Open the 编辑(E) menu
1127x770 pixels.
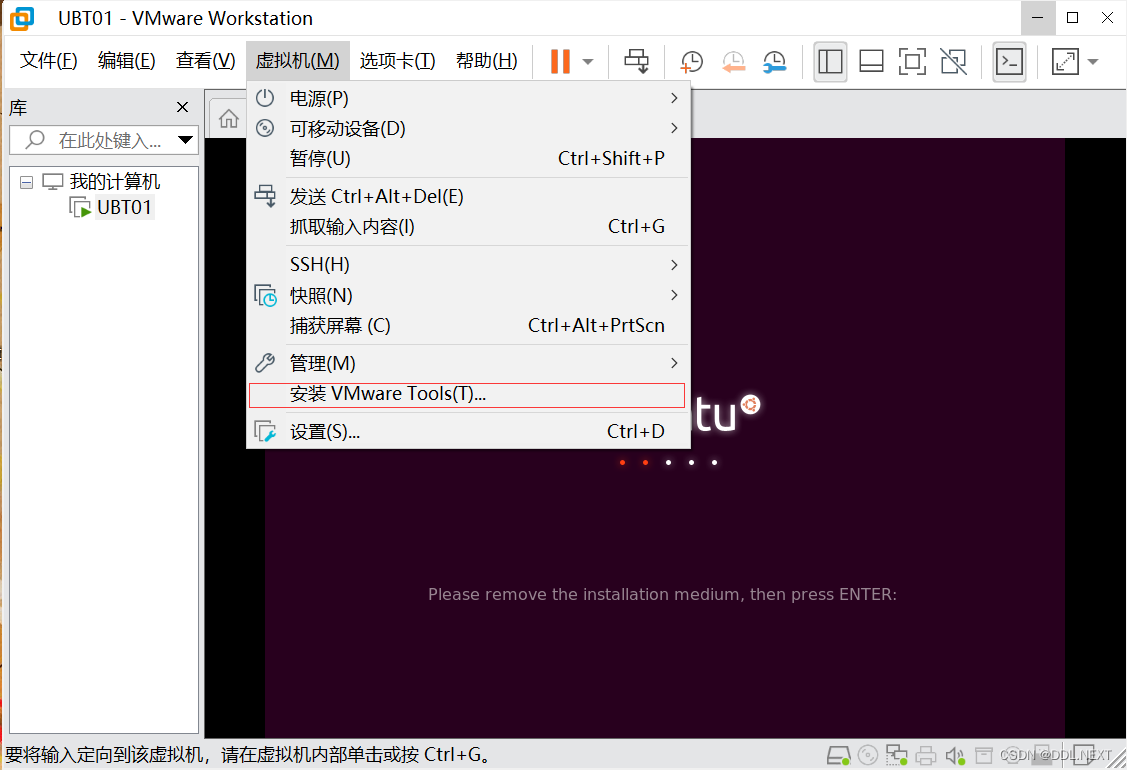pyautogui.click(x=126, y=60)
